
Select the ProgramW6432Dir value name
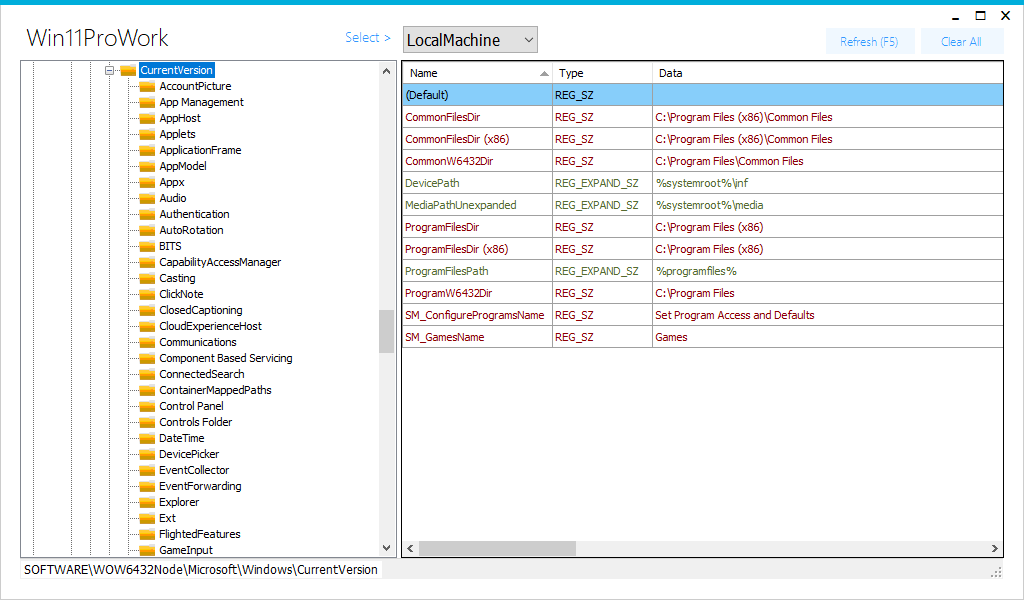[x=448, y=293]
